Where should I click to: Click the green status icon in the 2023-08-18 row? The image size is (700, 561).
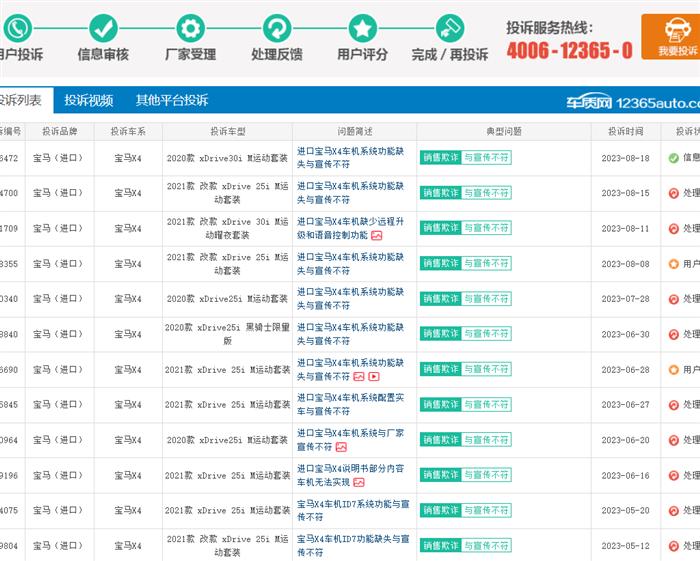click(x=674, y=158)
